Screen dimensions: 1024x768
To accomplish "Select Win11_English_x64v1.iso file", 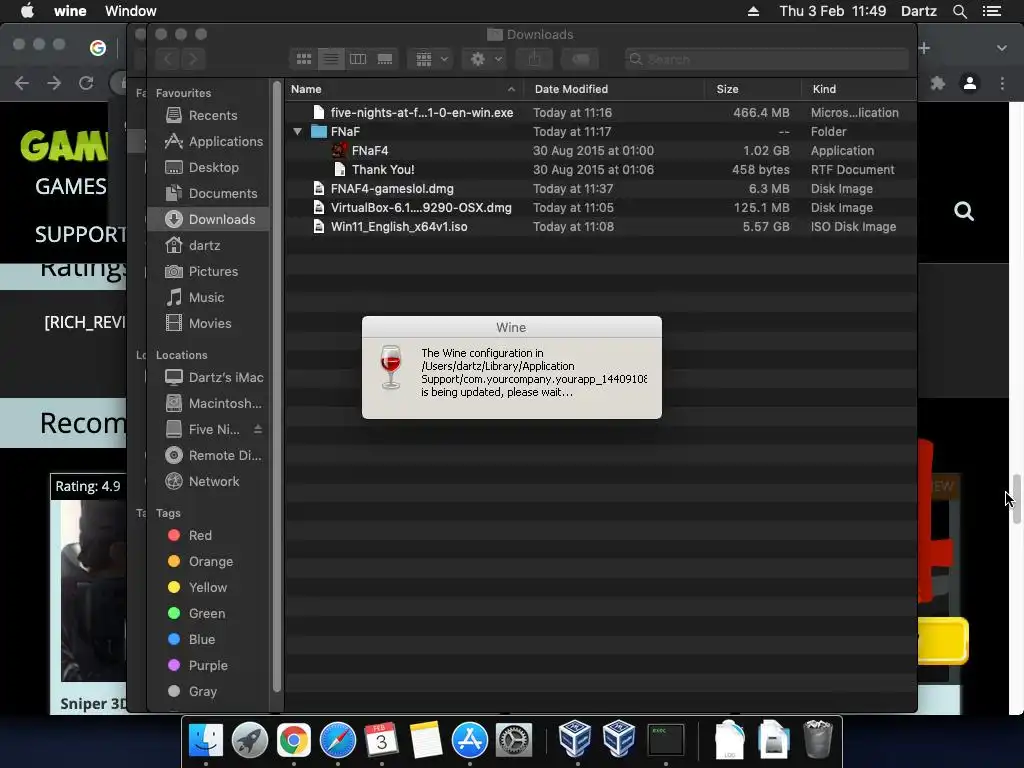I will tap(601, 227).
